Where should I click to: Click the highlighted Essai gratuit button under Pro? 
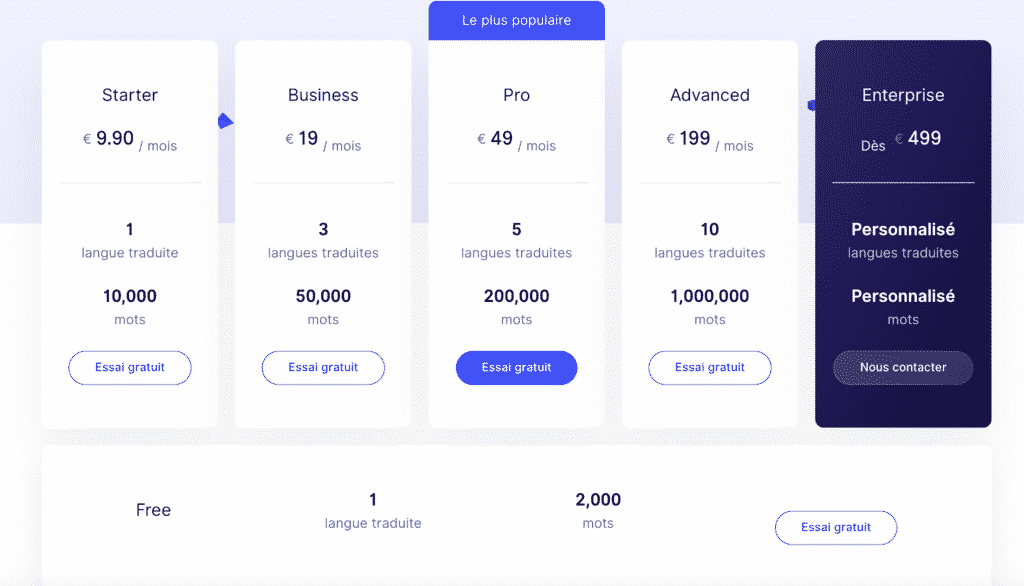click(516, 367)
